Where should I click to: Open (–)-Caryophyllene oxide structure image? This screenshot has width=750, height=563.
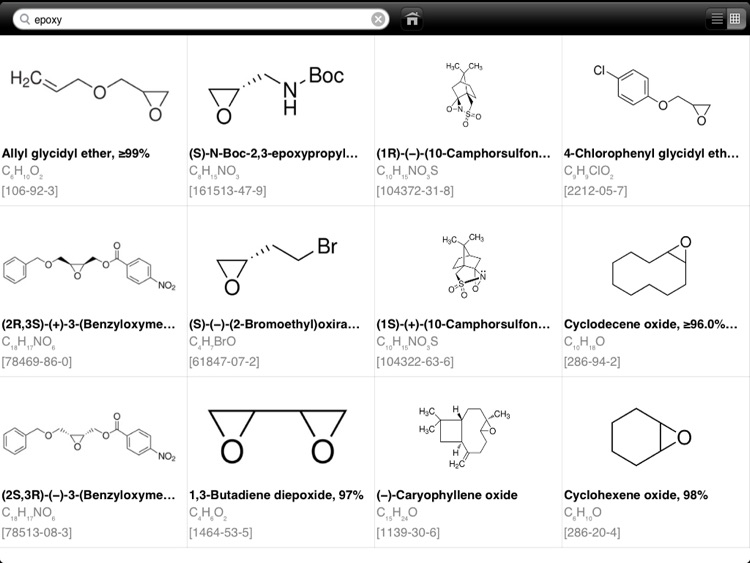[x=464, y=437]
